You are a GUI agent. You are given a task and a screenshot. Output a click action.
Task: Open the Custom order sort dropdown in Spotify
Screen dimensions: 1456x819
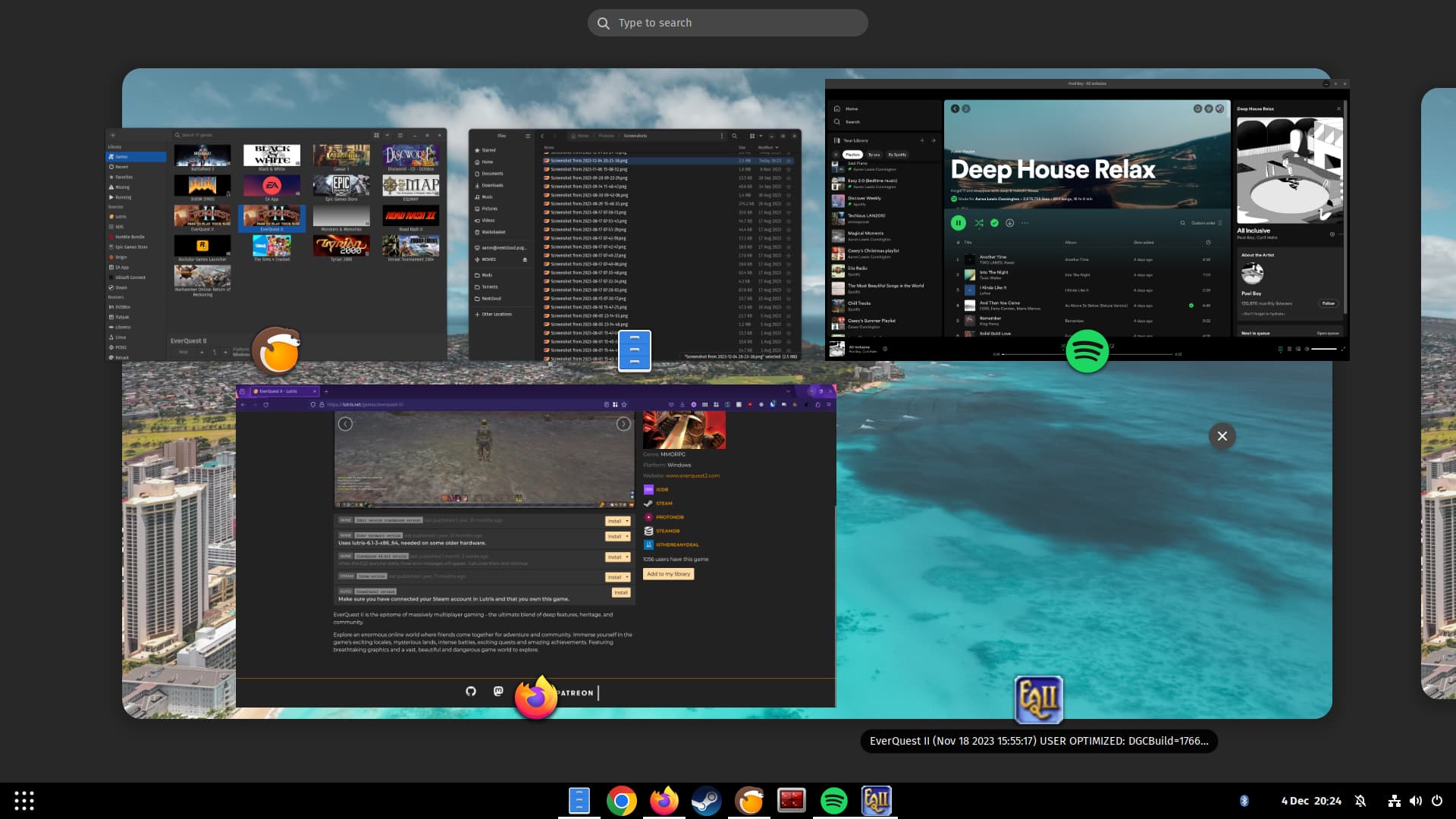(1207, 223)
